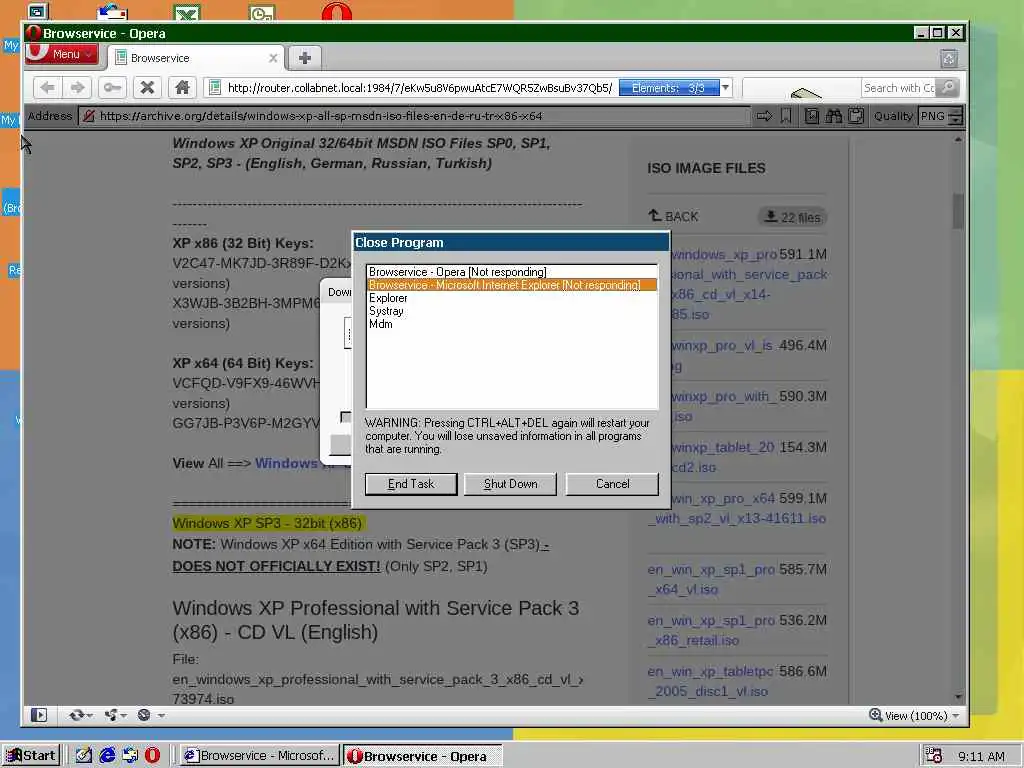Screen dimensions: 1024x768
Task: Change the Quality PNG spinner
Action: click(955, 116)
